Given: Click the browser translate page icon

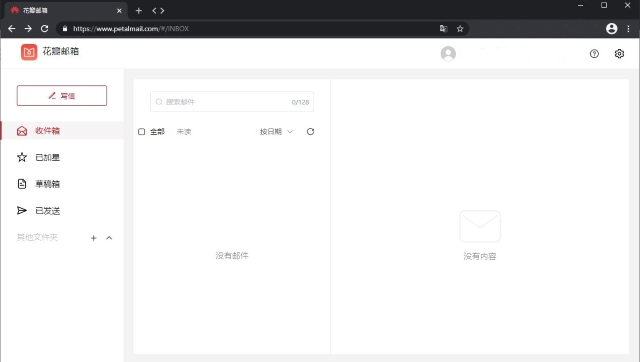Looking at the screenshot, I should (x=443, y=29).
